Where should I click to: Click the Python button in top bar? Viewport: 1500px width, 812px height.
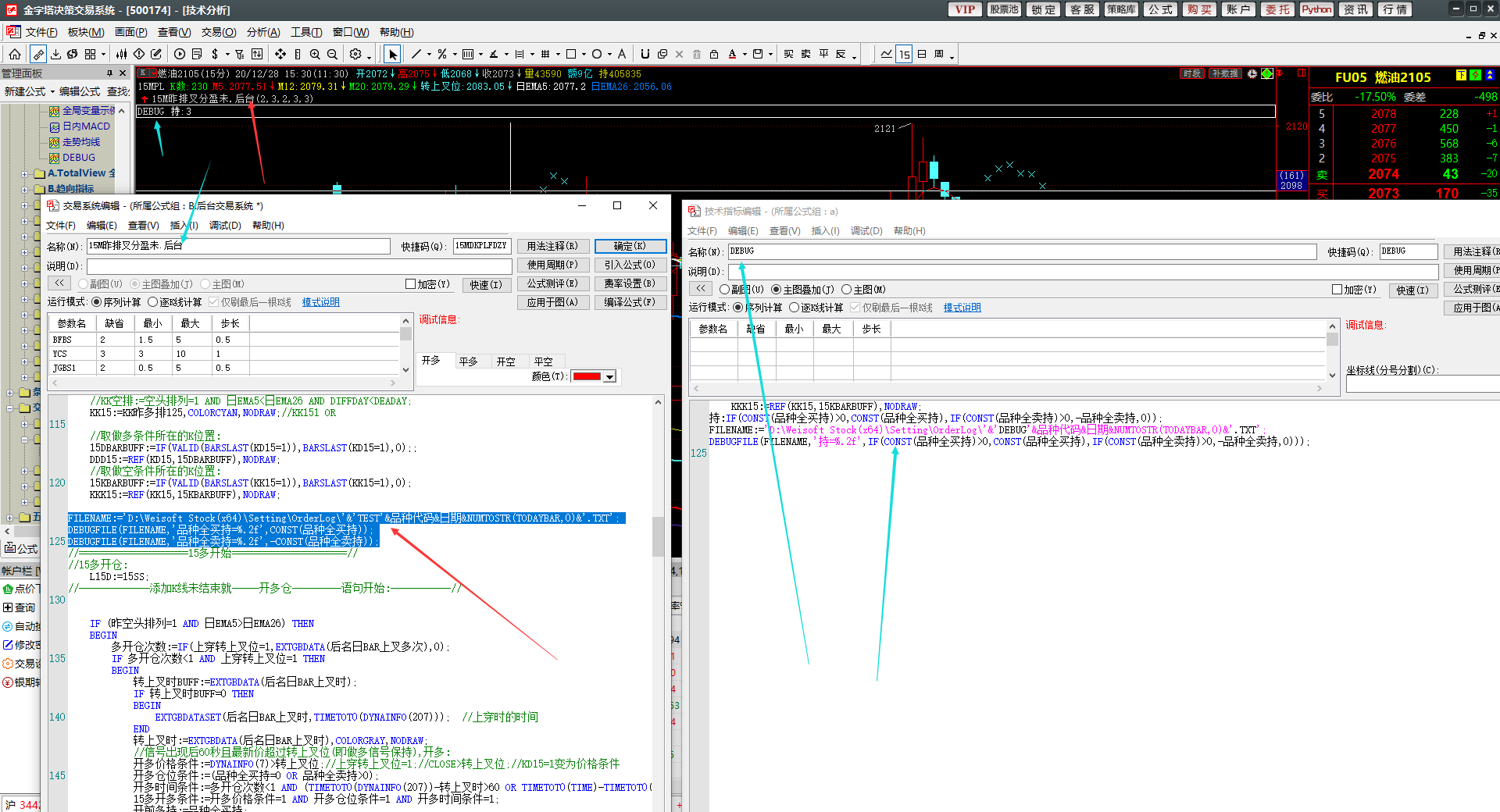click(1316, 9)
